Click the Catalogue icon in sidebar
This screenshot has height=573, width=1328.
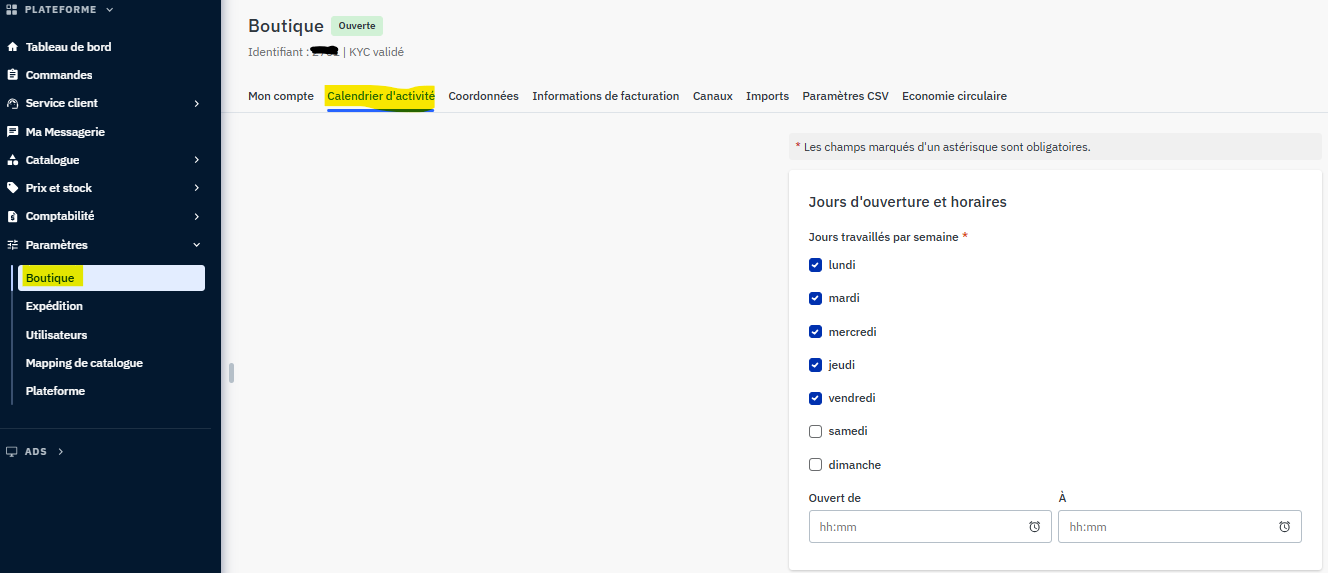click(x=12, y=160)
